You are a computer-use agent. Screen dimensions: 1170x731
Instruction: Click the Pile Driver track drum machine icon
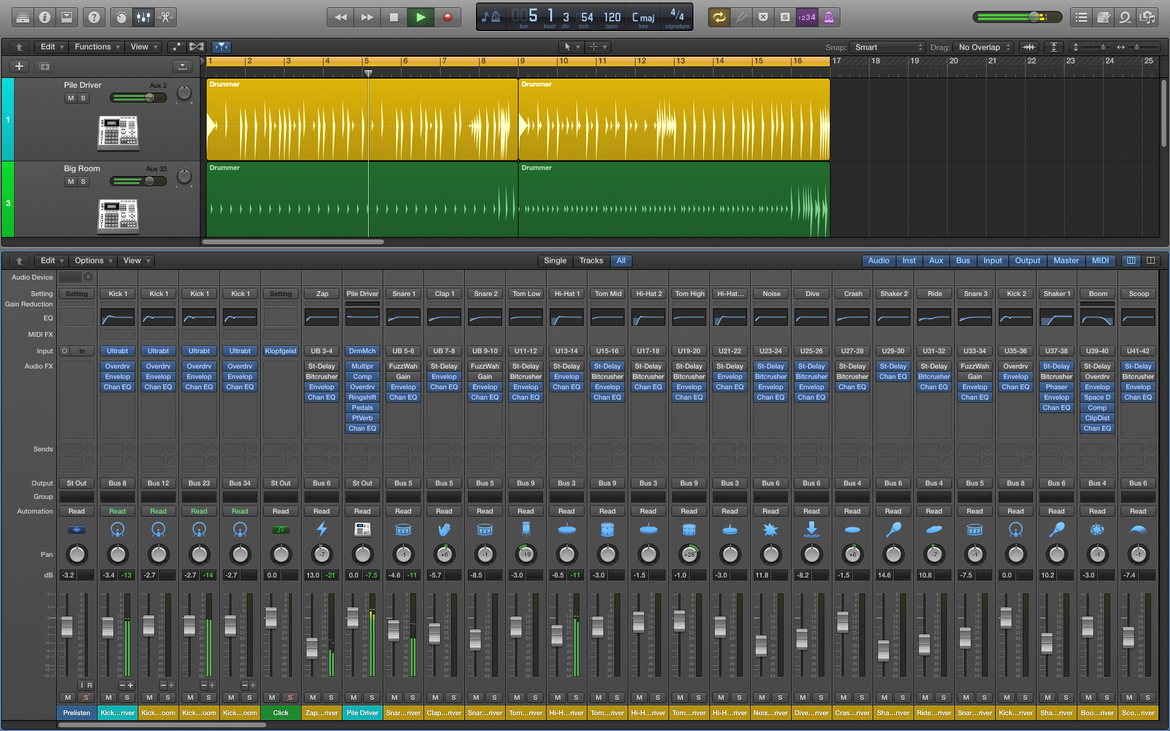(x=118, y=132)
